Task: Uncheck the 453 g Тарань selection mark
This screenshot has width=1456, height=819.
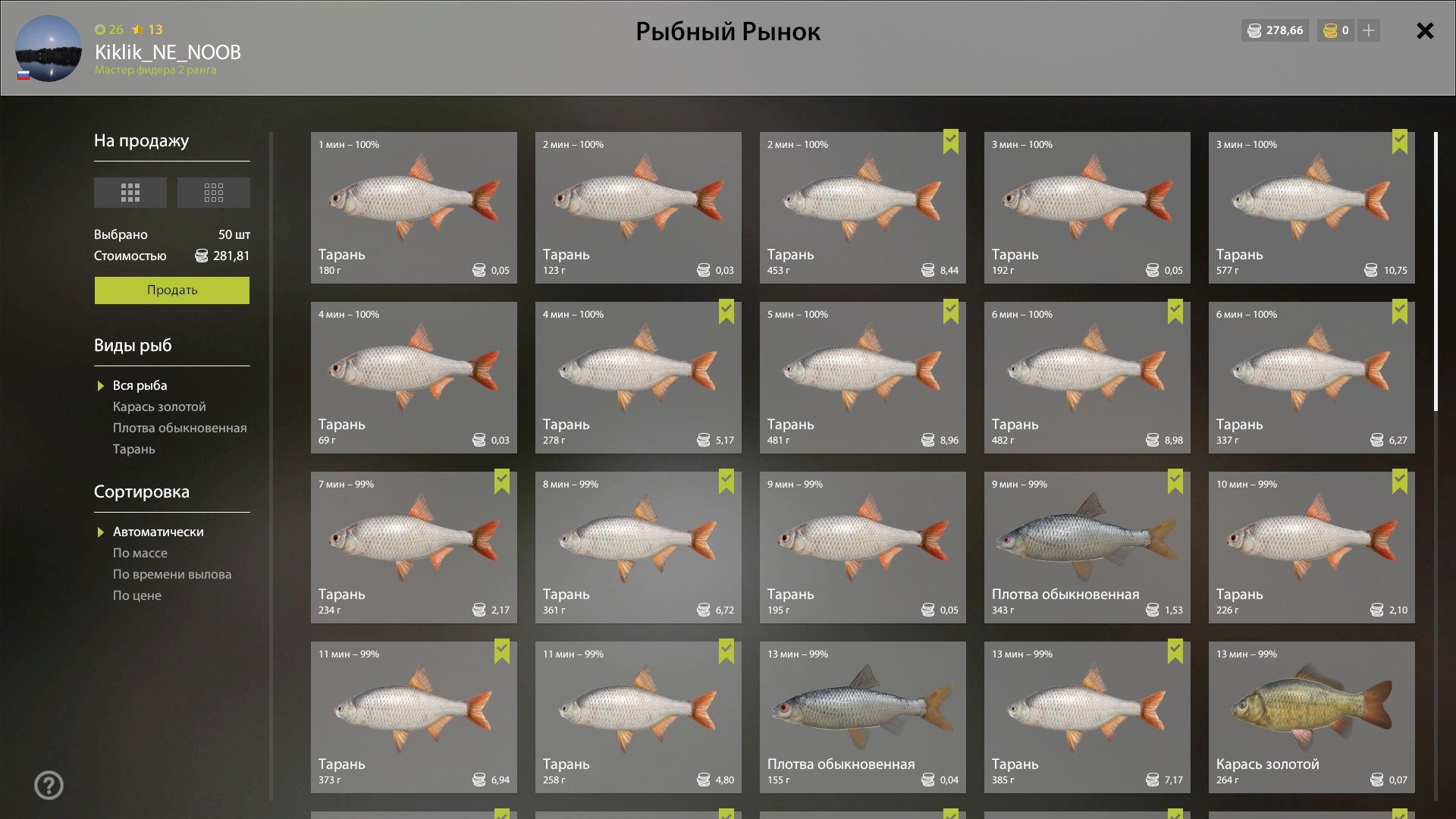Action: [950, 142]
